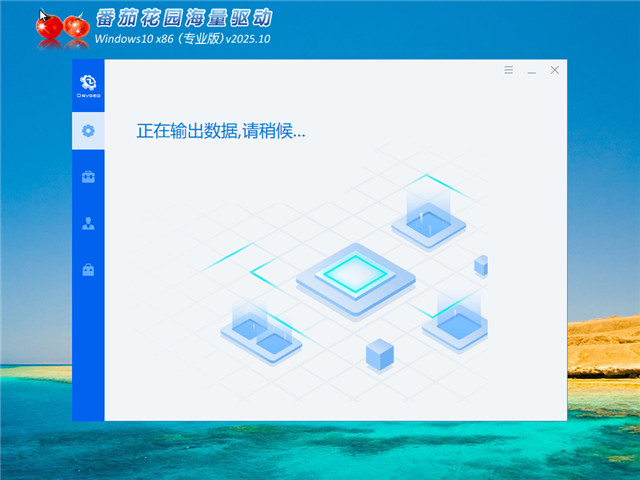
Task: Click the small cube at right edge
Action: (x=481, y=265)
